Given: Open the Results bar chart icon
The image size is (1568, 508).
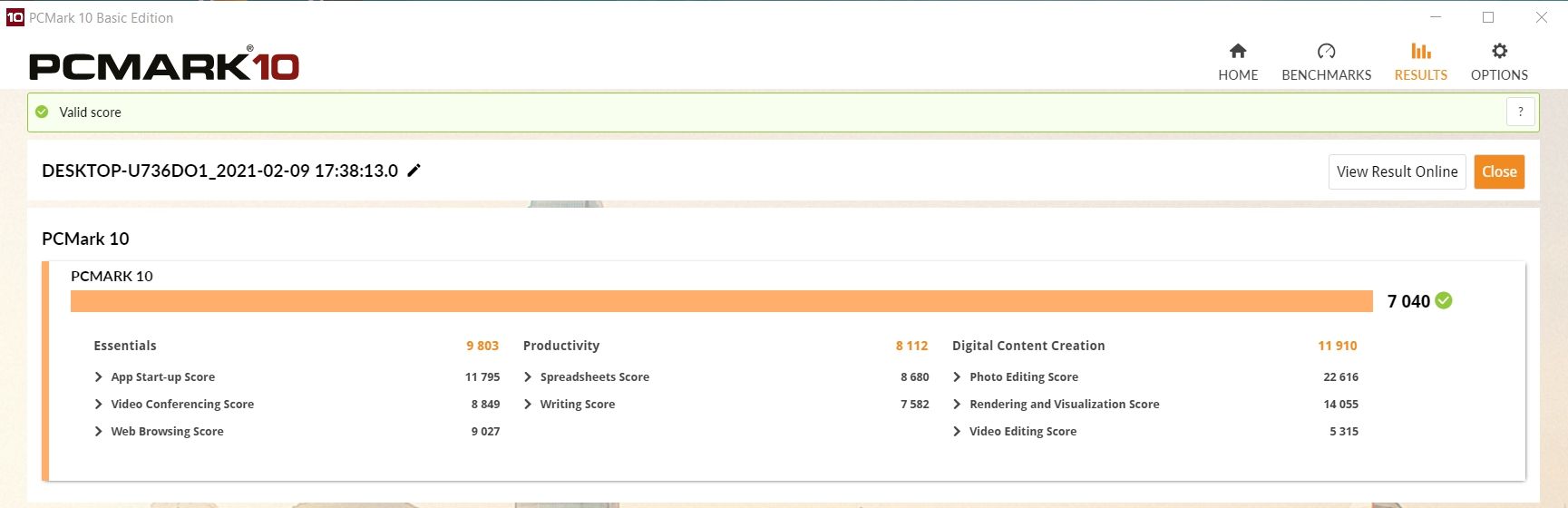Looking at the screenshot, I should click(x=1421, y=51).
